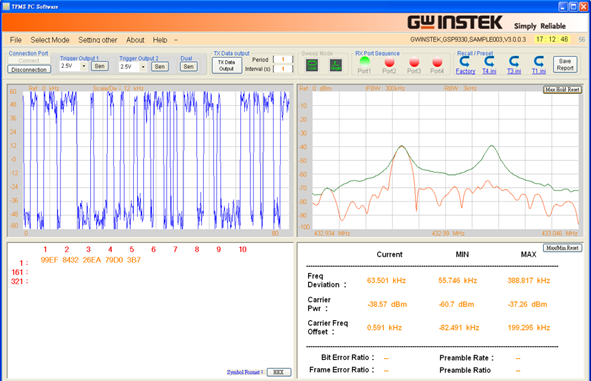Expand Trigger Output 1 voltage dropdown
This screenshot has width=591, height=381.
pyautogui.click(x=84, y=66)
